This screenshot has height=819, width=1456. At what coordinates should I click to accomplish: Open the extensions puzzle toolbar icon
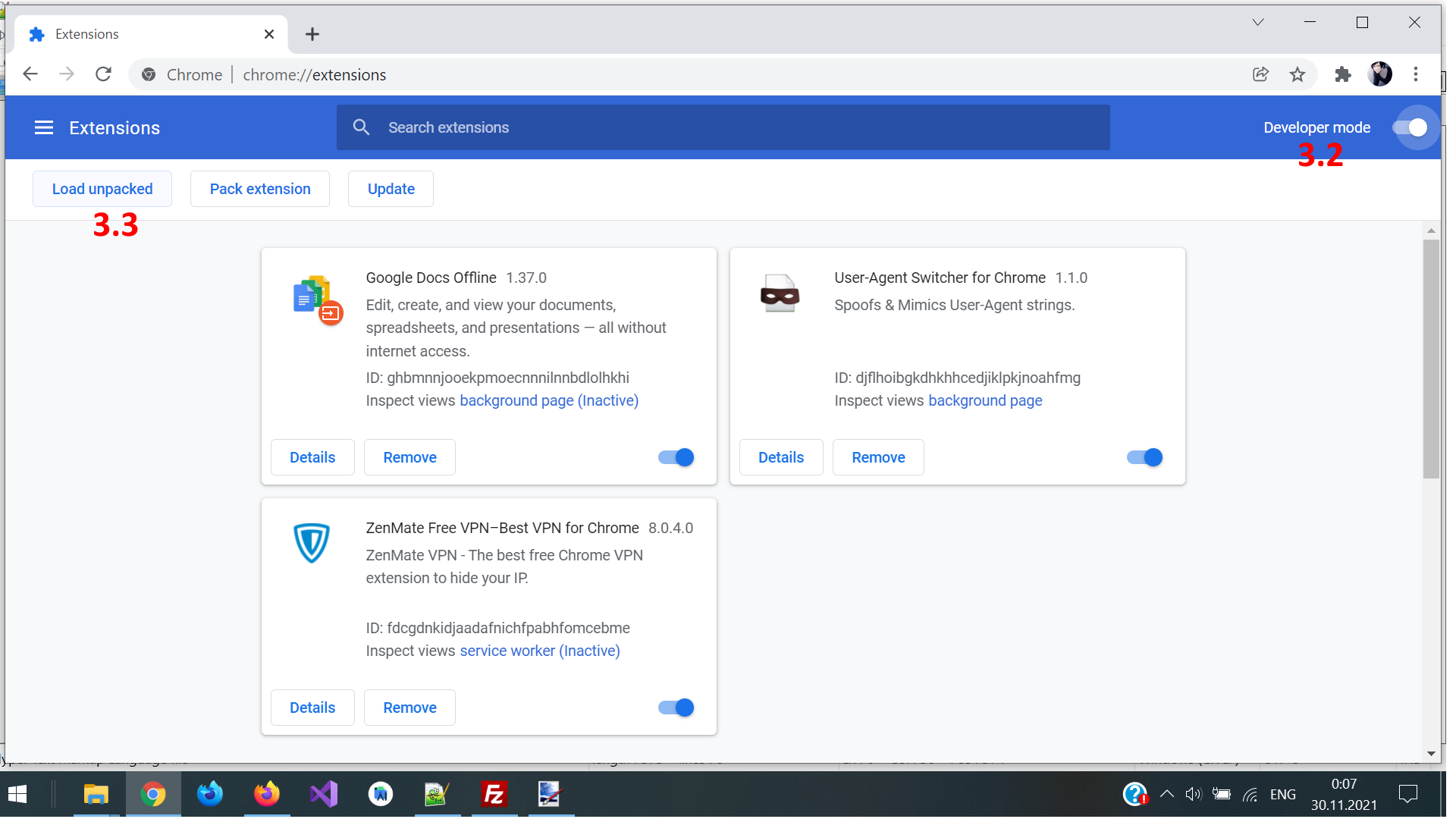(x=1343, y=74)
